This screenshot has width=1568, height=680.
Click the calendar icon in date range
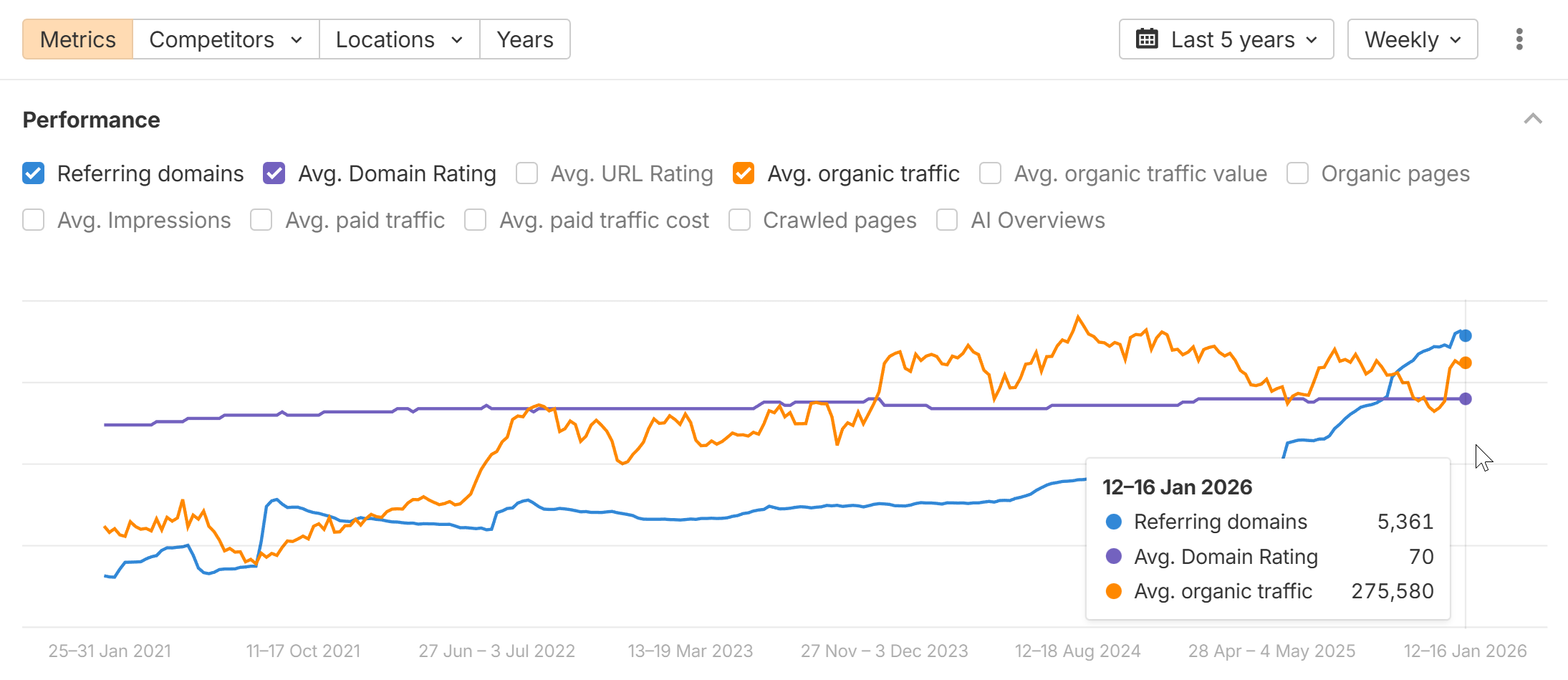(x=1147, y=39)
